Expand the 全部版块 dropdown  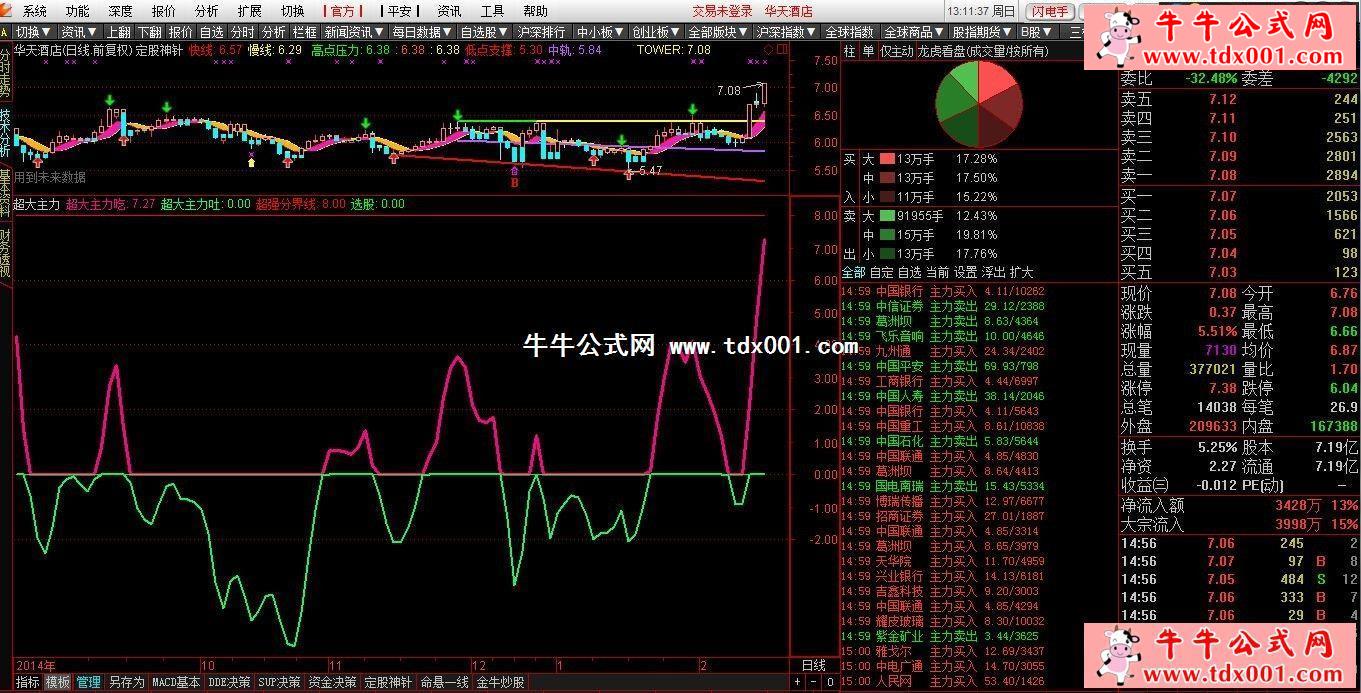(717, 32)
